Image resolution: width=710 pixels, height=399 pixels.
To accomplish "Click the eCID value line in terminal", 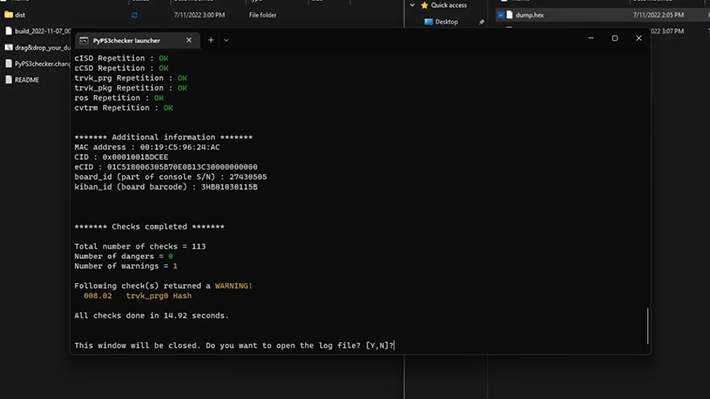I will (x=166, y=167).
